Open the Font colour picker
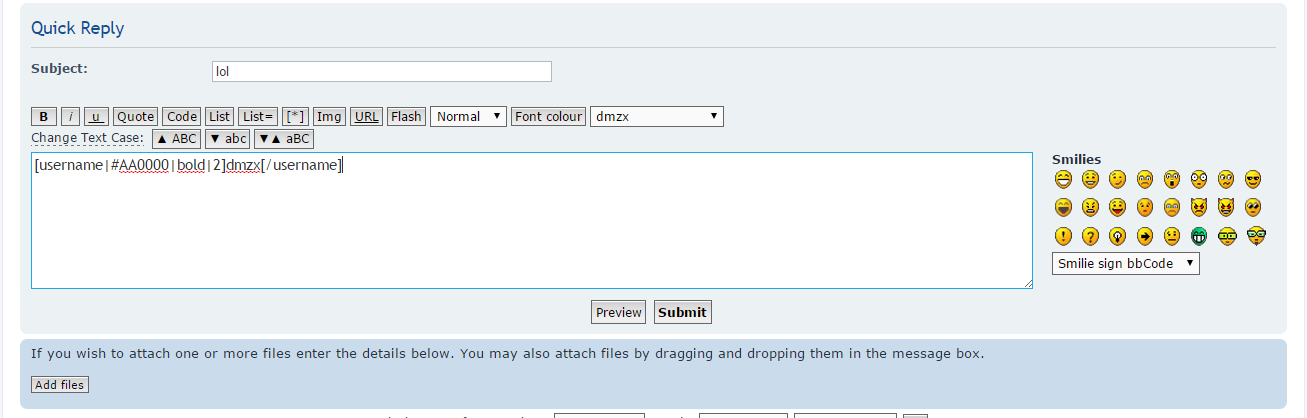 [548, 117]
